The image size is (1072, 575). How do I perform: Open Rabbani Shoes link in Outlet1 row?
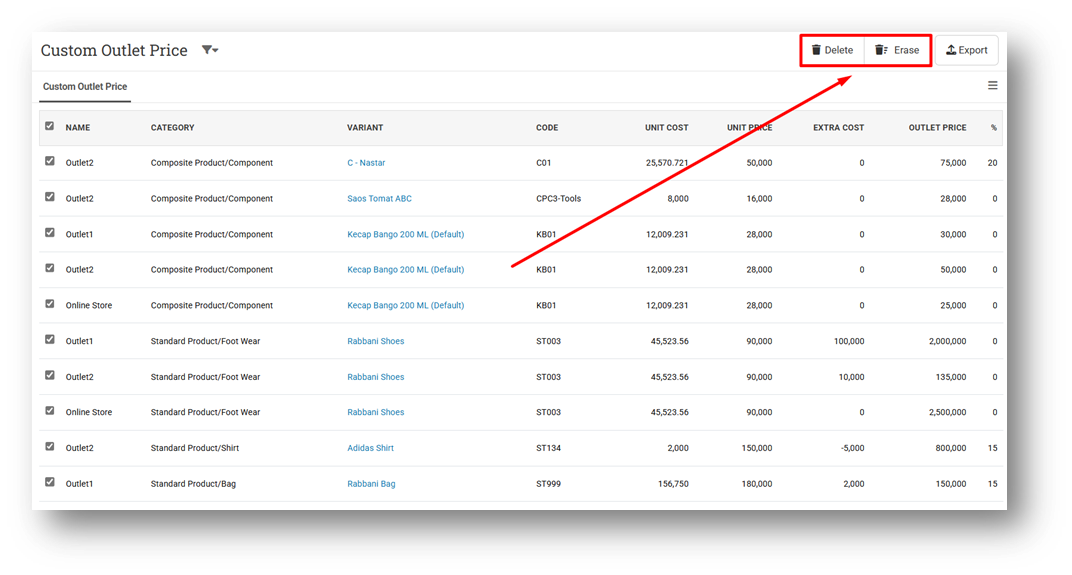pos(375,341)
